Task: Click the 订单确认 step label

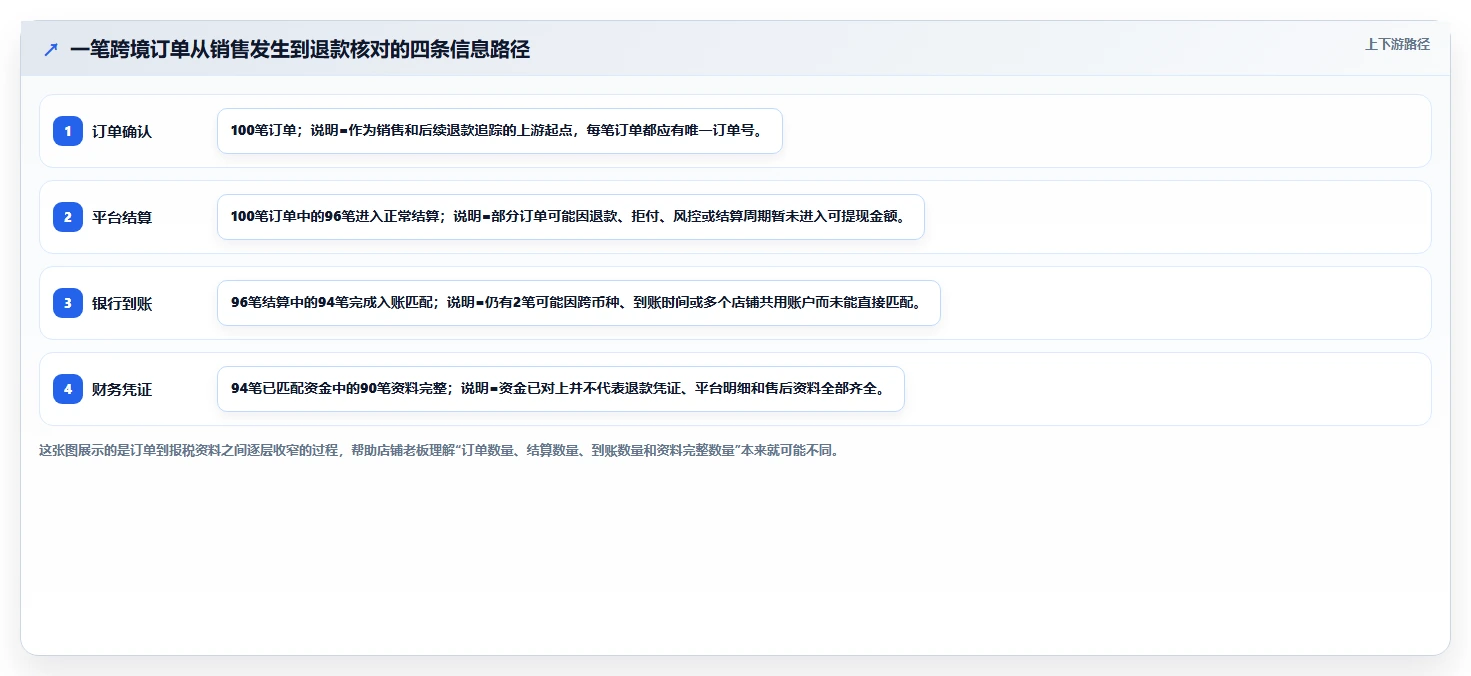Action: [x=122, y=131]
